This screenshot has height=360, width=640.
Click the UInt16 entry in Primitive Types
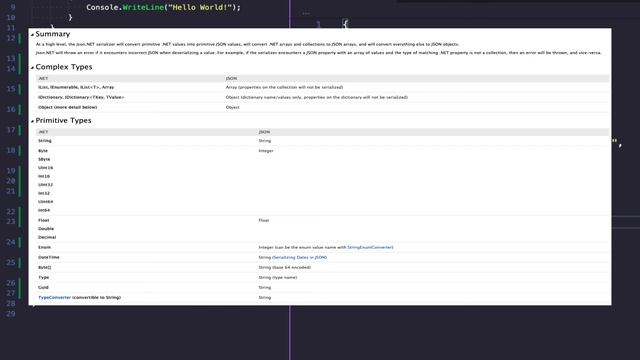[45, 168]
